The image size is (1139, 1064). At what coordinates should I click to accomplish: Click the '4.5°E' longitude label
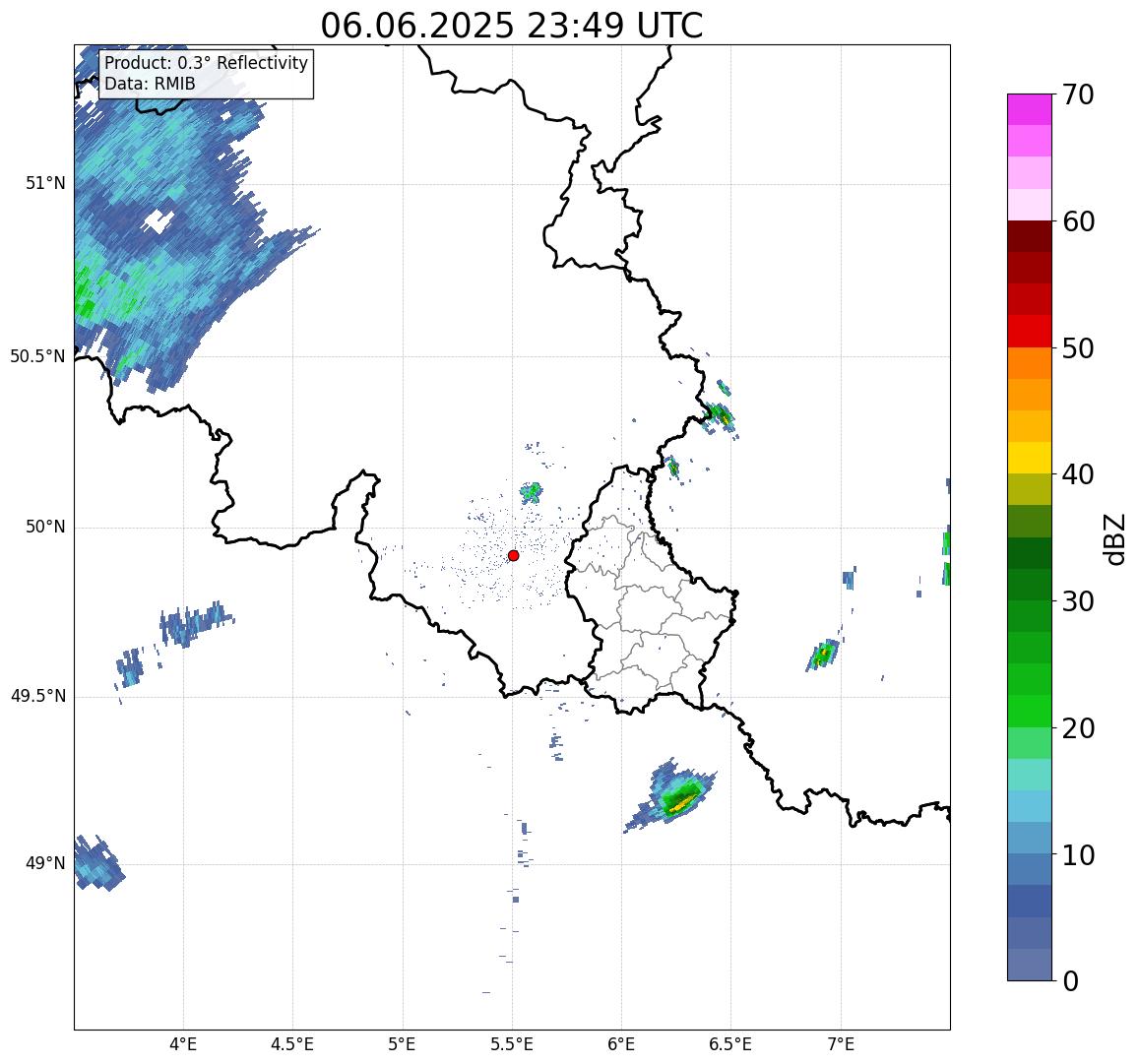point(292,1044)
